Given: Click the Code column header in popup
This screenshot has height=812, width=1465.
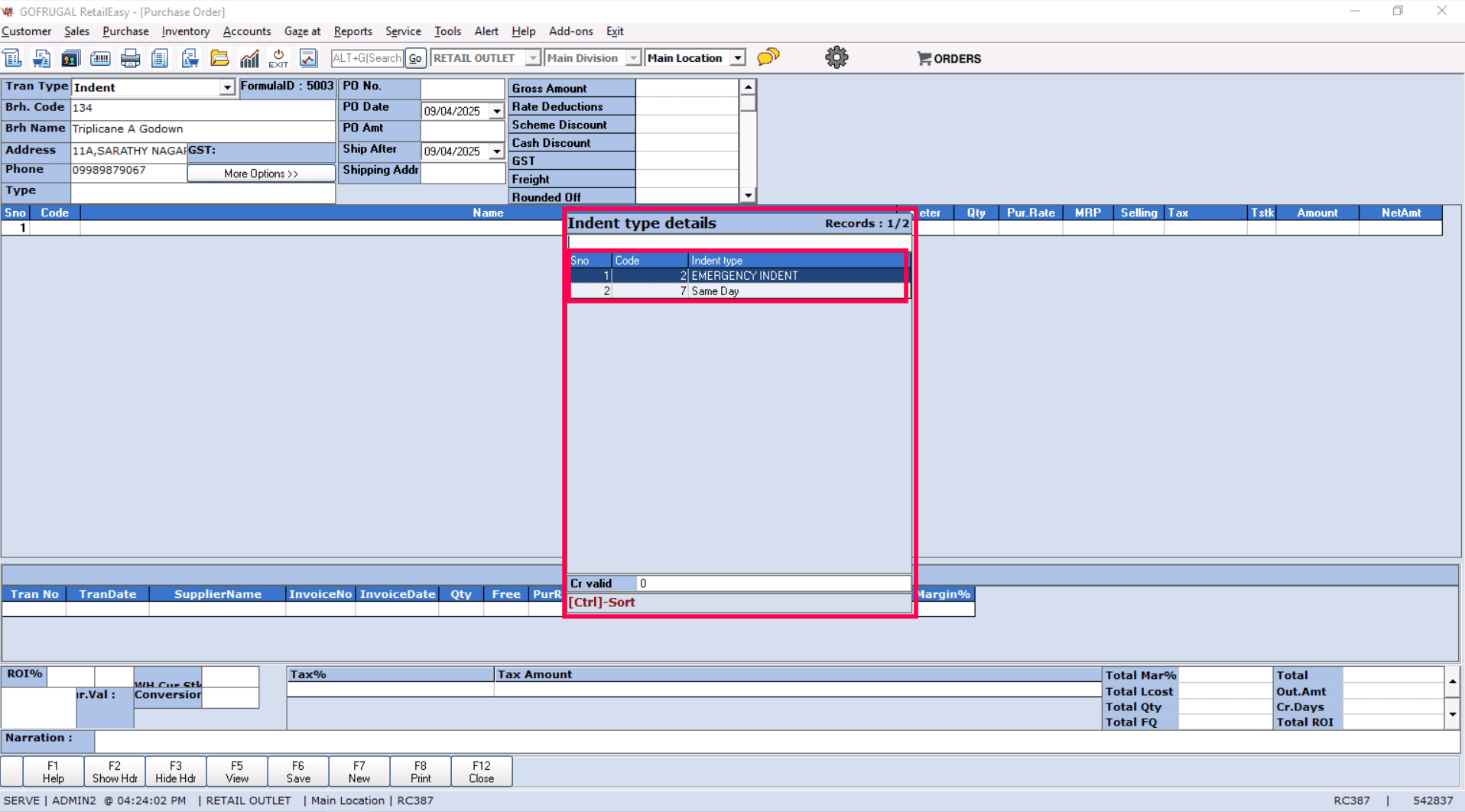Looking at the screenshot, I should [x=649, y=261].
